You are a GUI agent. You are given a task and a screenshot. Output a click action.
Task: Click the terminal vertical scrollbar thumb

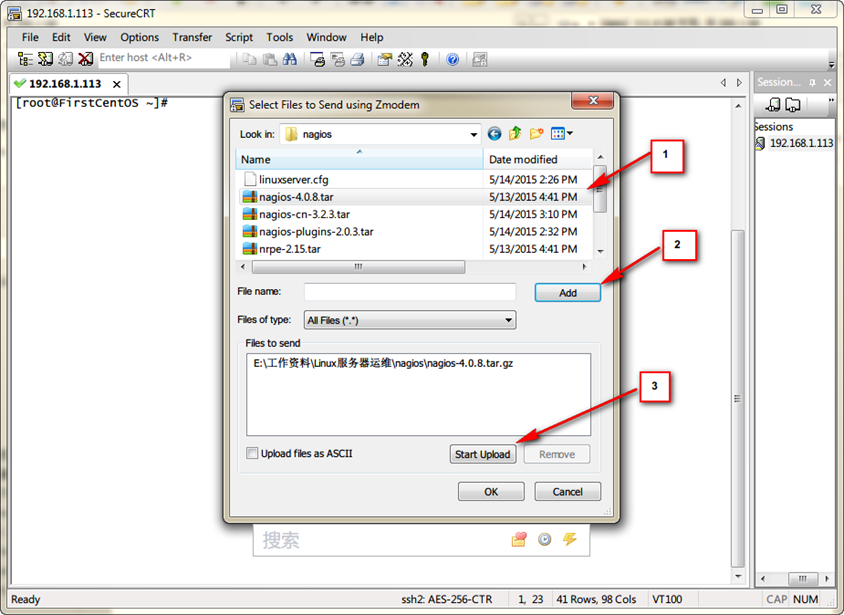738,398
